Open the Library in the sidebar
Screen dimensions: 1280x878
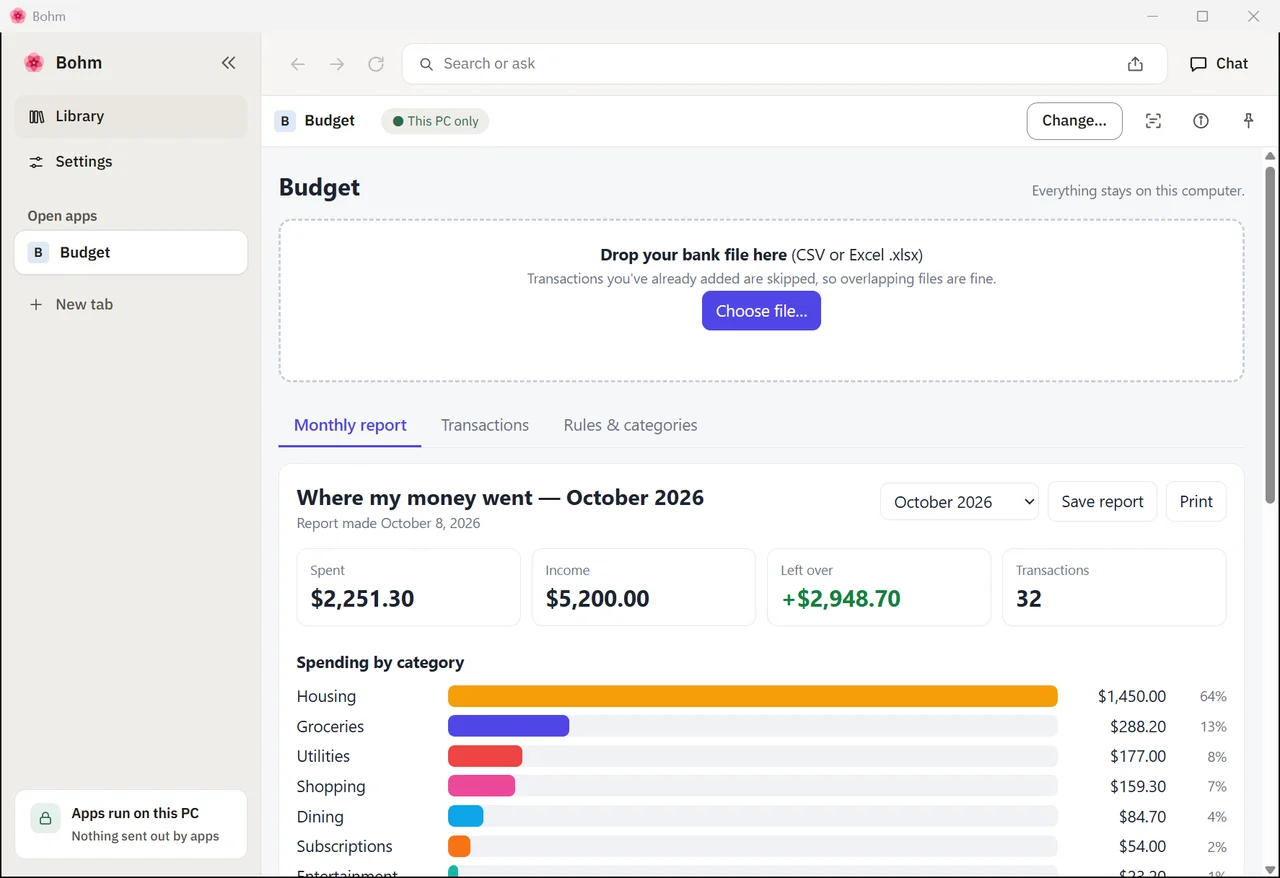pyautogui.click(x=131, y=116)
